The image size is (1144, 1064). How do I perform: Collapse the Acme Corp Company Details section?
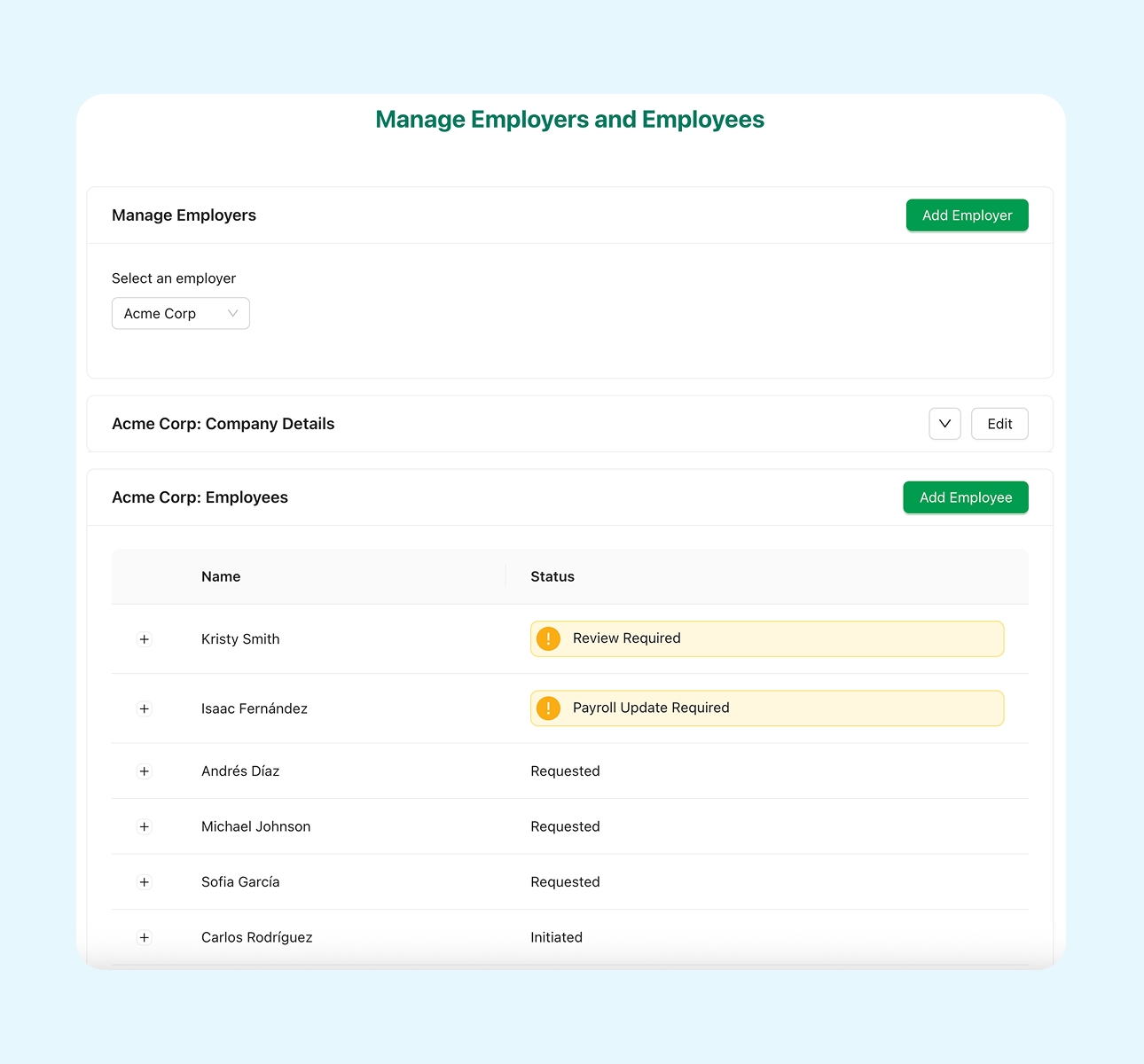944,423
